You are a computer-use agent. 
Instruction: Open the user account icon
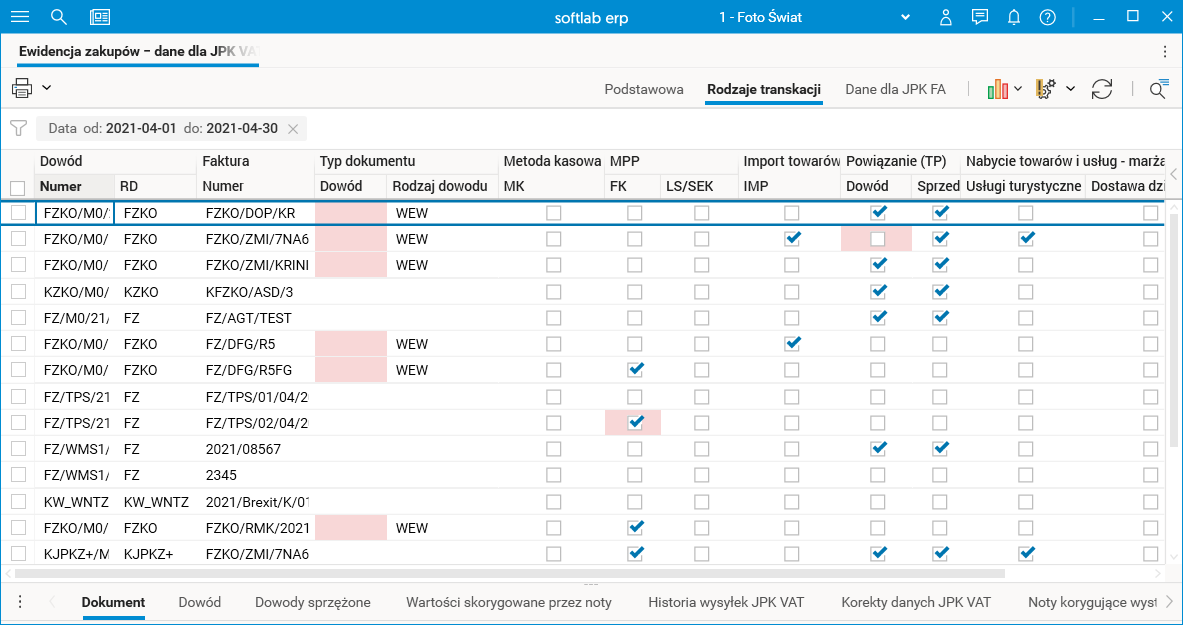[x=946, y=17]
